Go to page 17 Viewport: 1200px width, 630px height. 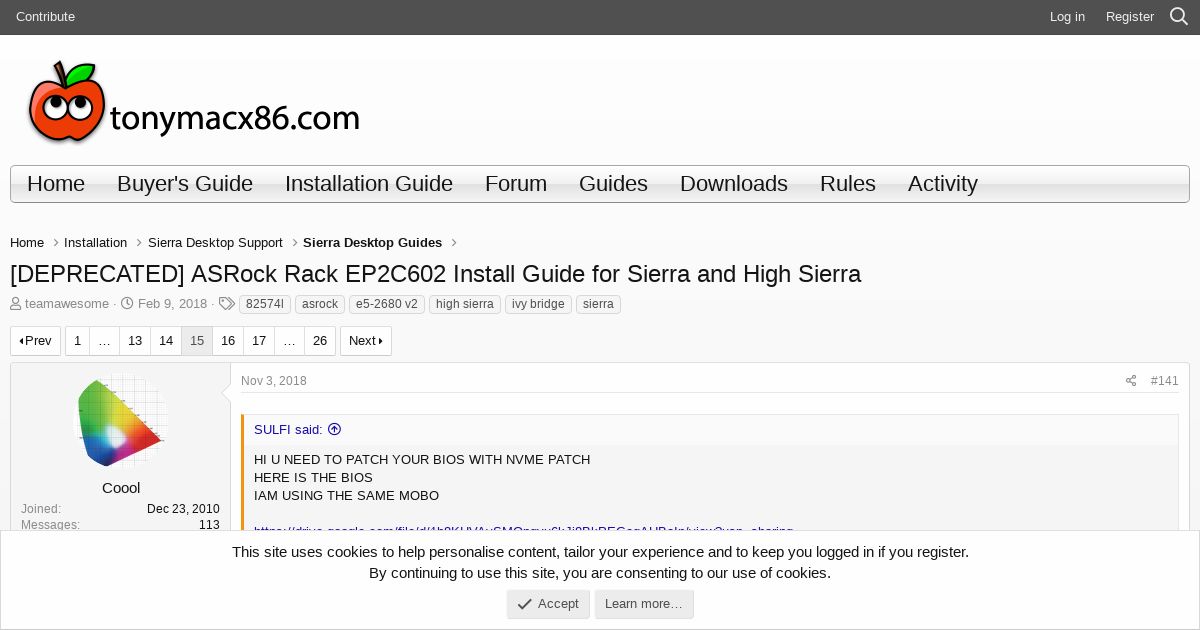[259, 341]
